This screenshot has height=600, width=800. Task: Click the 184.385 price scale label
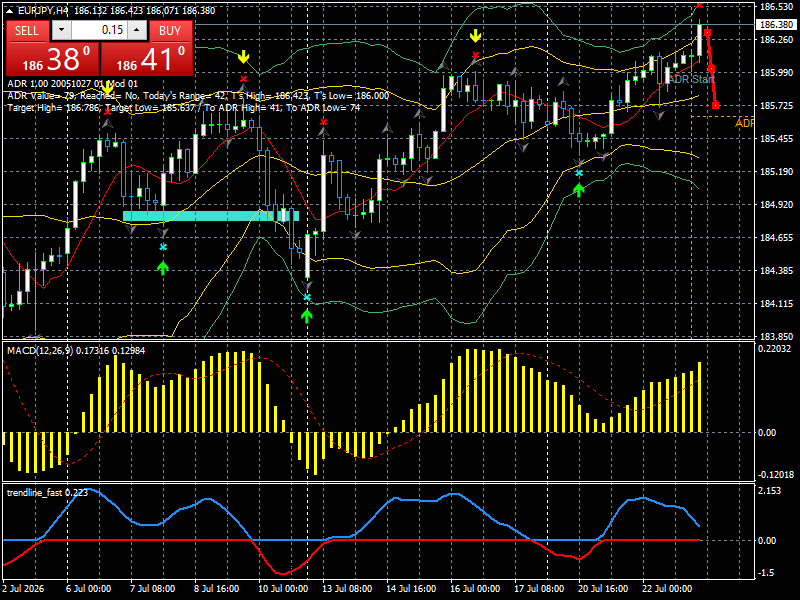pos(776,270)
